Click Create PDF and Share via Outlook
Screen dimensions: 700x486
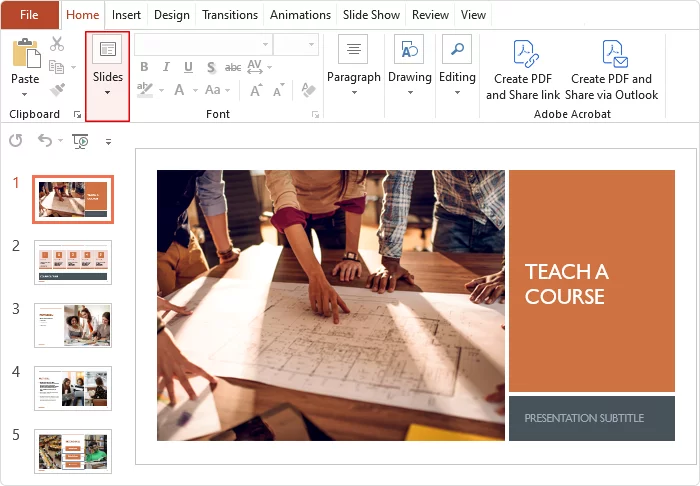[612, 70]
